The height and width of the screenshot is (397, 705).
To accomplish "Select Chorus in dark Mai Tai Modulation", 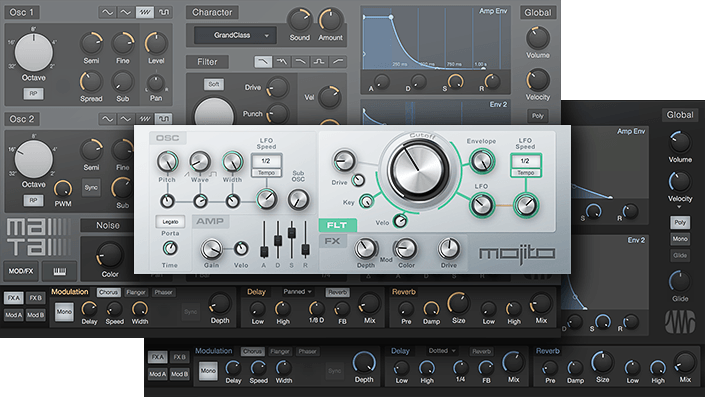I will pos(253,352).
